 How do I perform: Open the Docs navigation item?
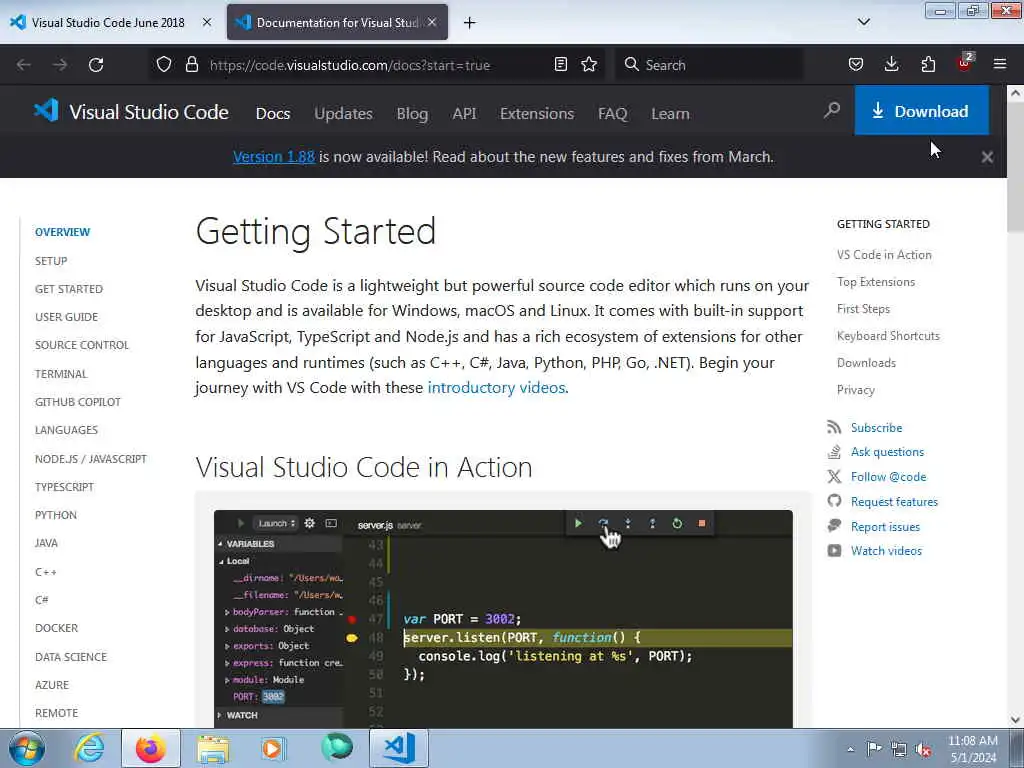point(272,114)
